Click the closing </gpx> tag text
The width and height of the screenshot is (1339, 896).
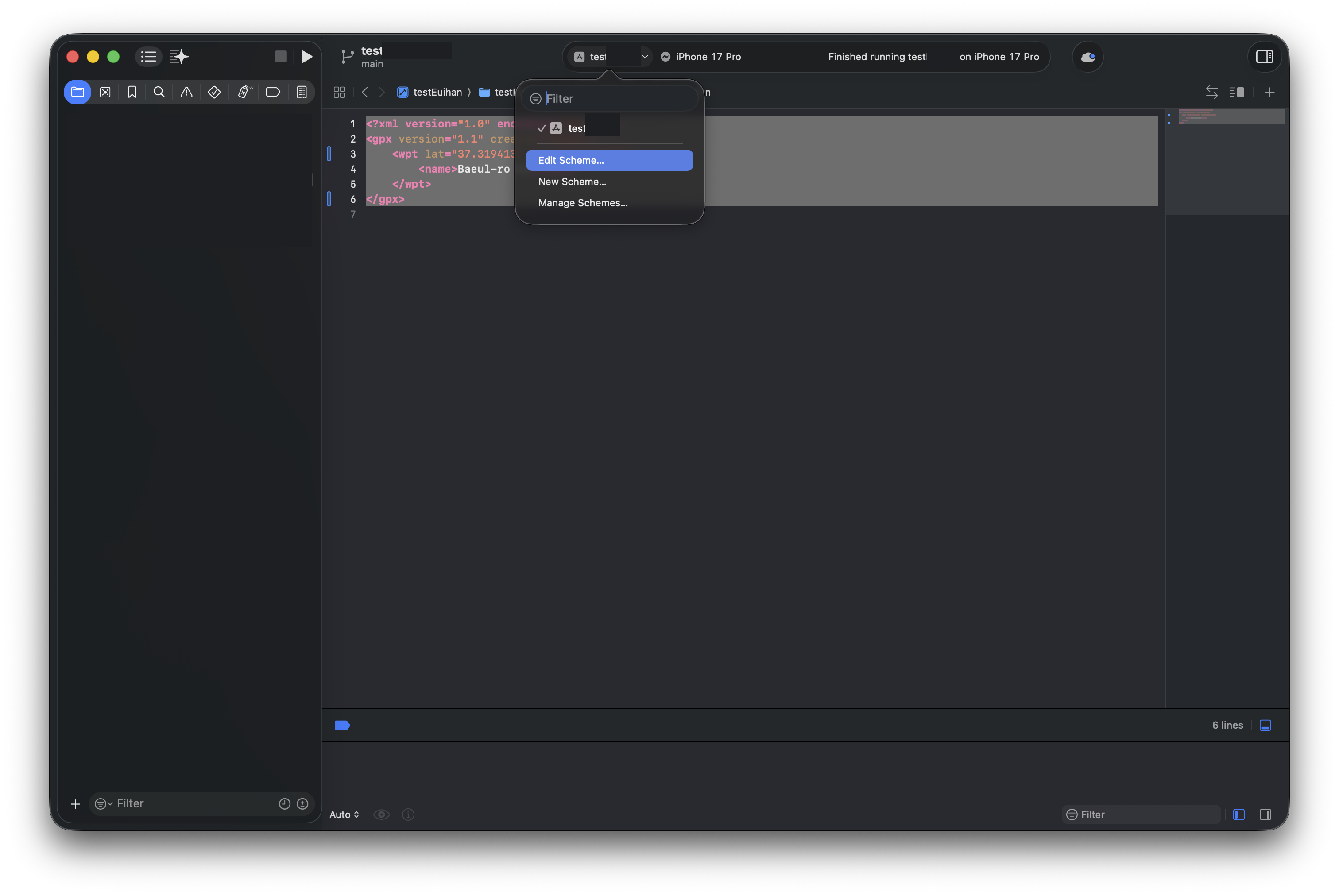pos(385,199)
